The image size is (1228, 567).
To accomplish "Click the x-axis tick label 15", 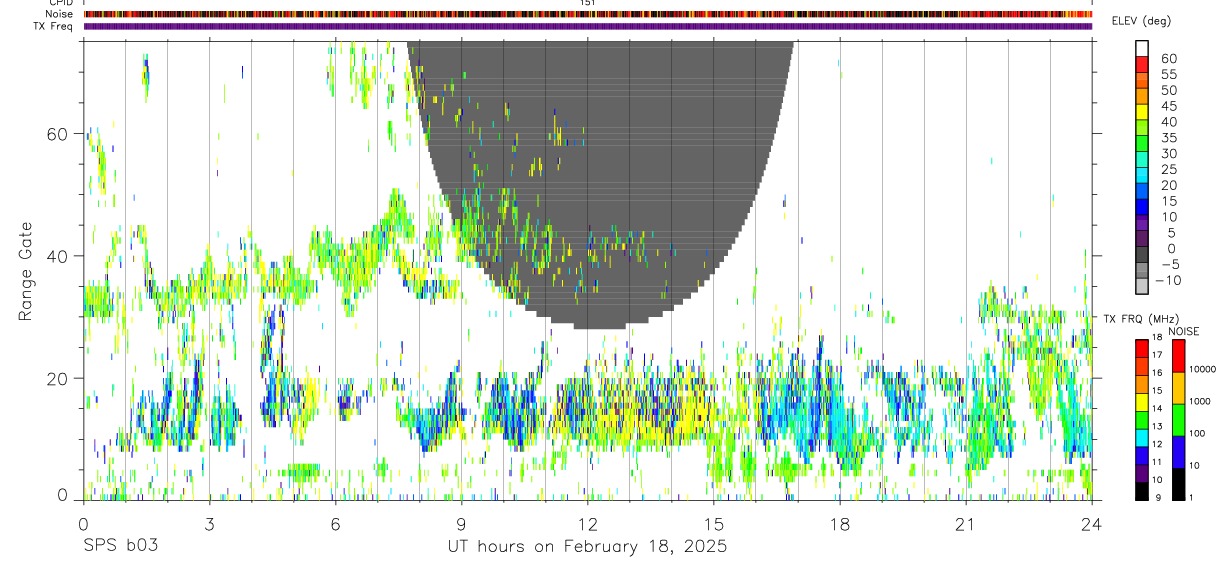I will (713, 523).
